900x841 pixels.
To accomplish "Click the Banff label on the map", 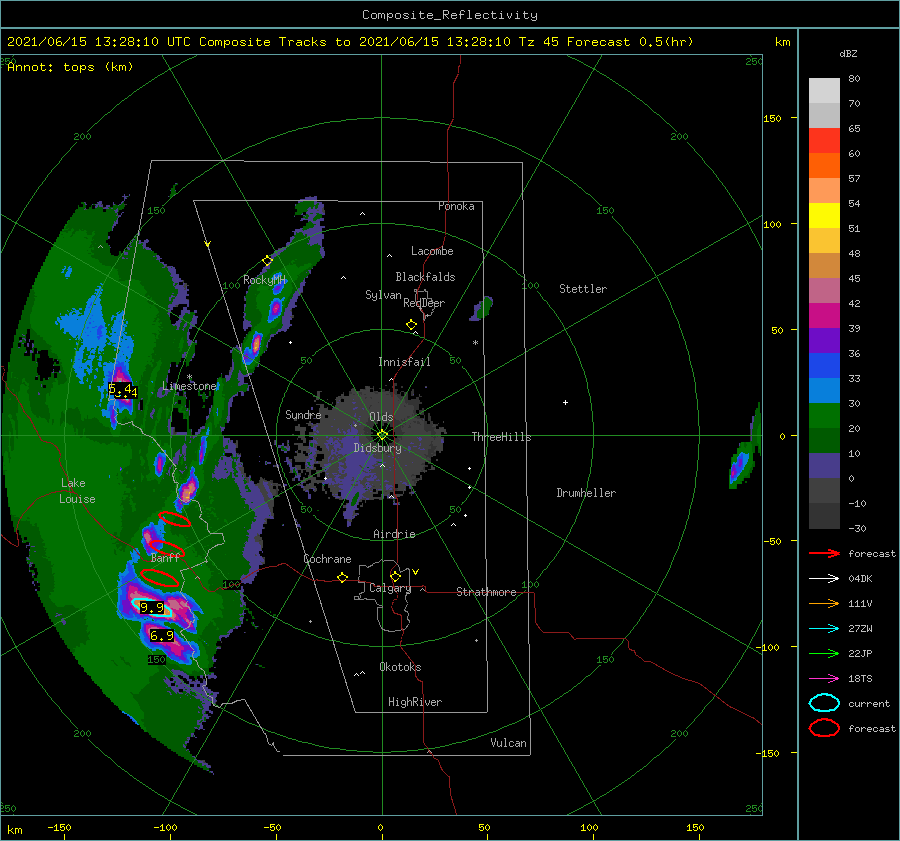I will pos(165,557).
